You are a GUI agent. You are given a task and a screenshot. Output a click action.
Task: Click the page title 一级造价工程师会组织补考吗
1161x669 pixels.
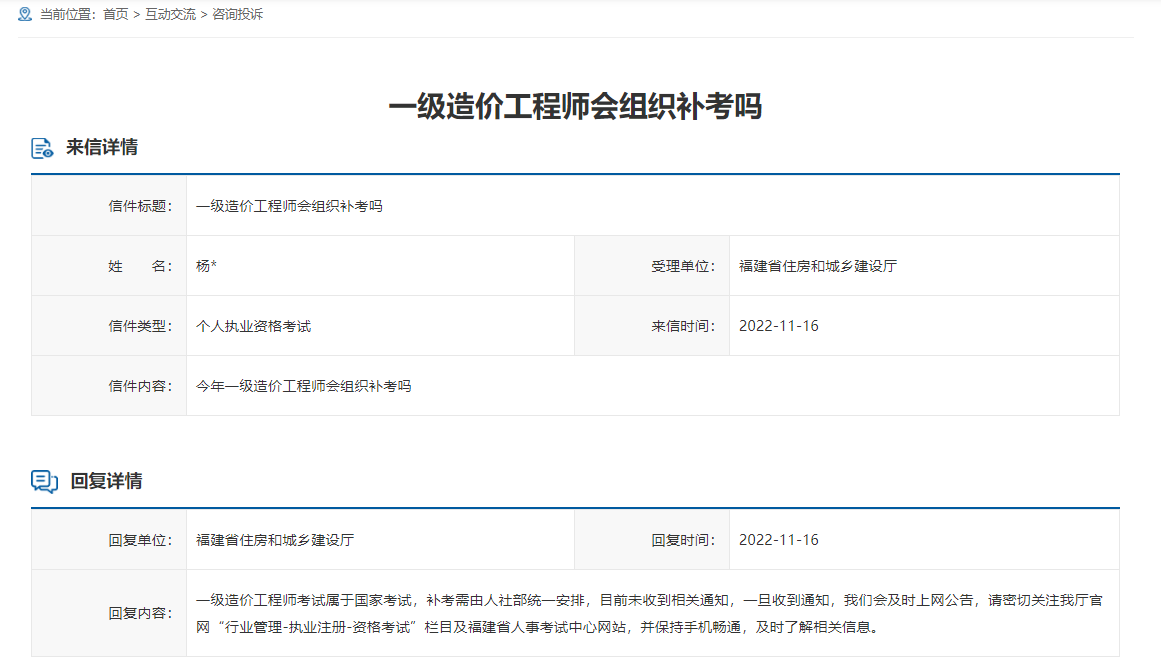[x=575, y=107]
